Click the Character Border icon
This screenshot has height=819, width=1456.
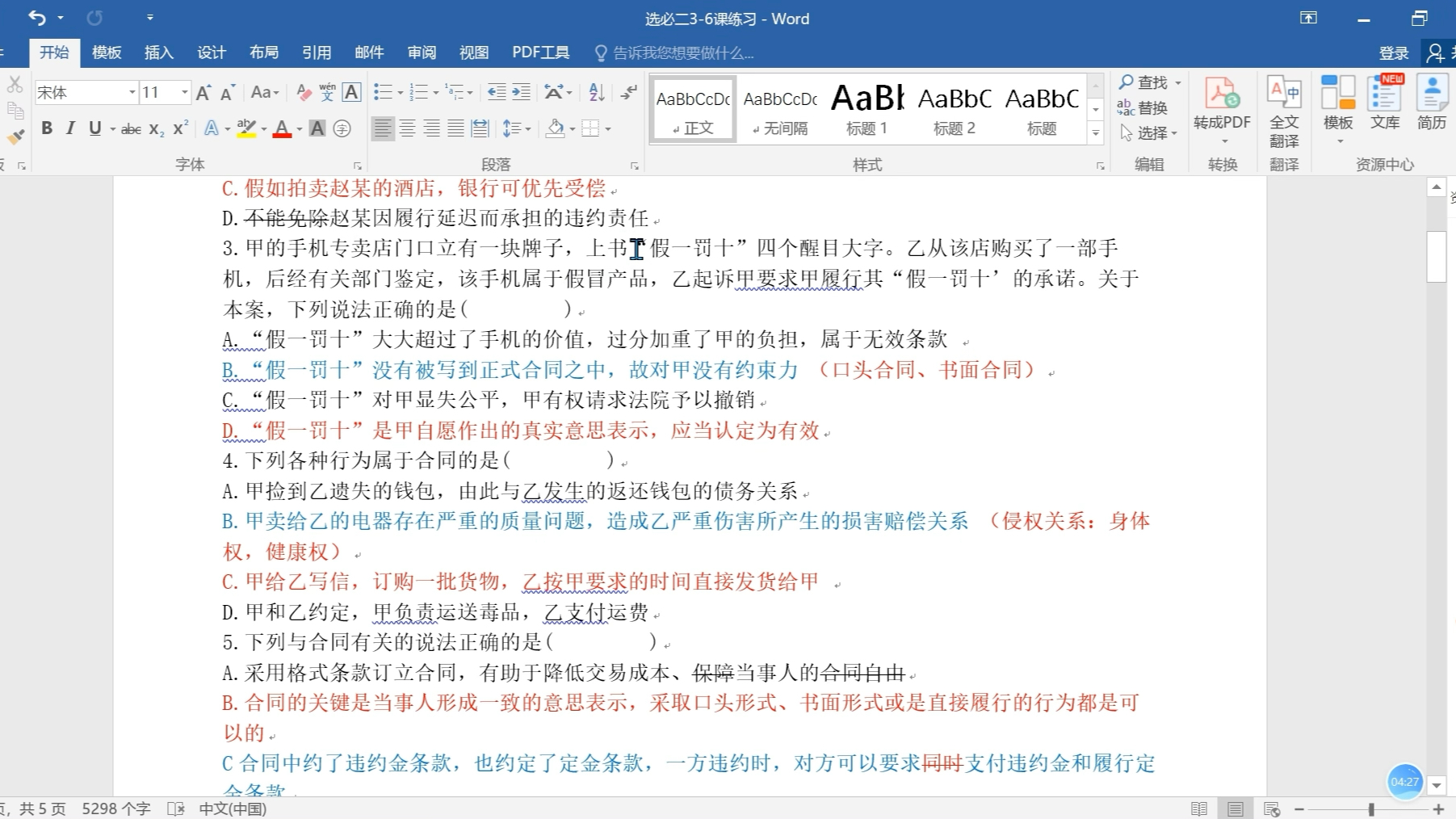[351, 92]
